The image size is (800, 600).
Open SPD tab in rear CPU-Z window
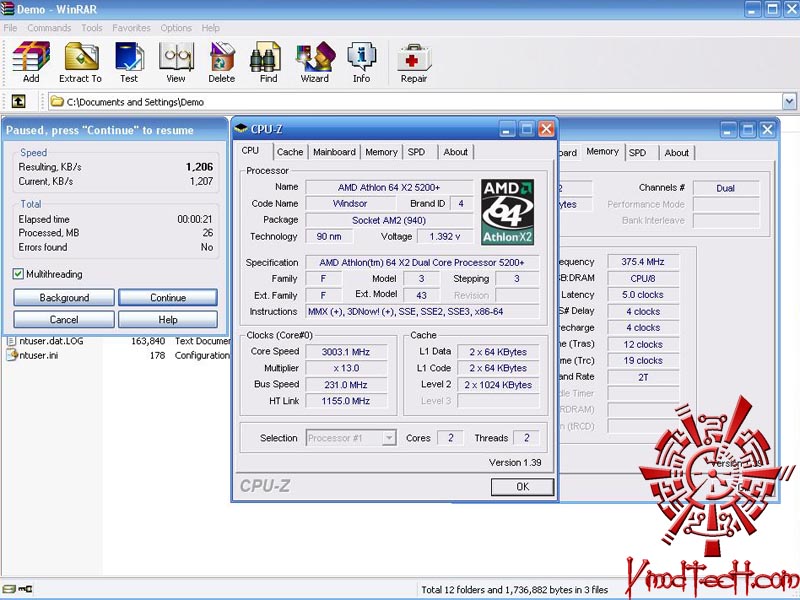coord(637,153)
